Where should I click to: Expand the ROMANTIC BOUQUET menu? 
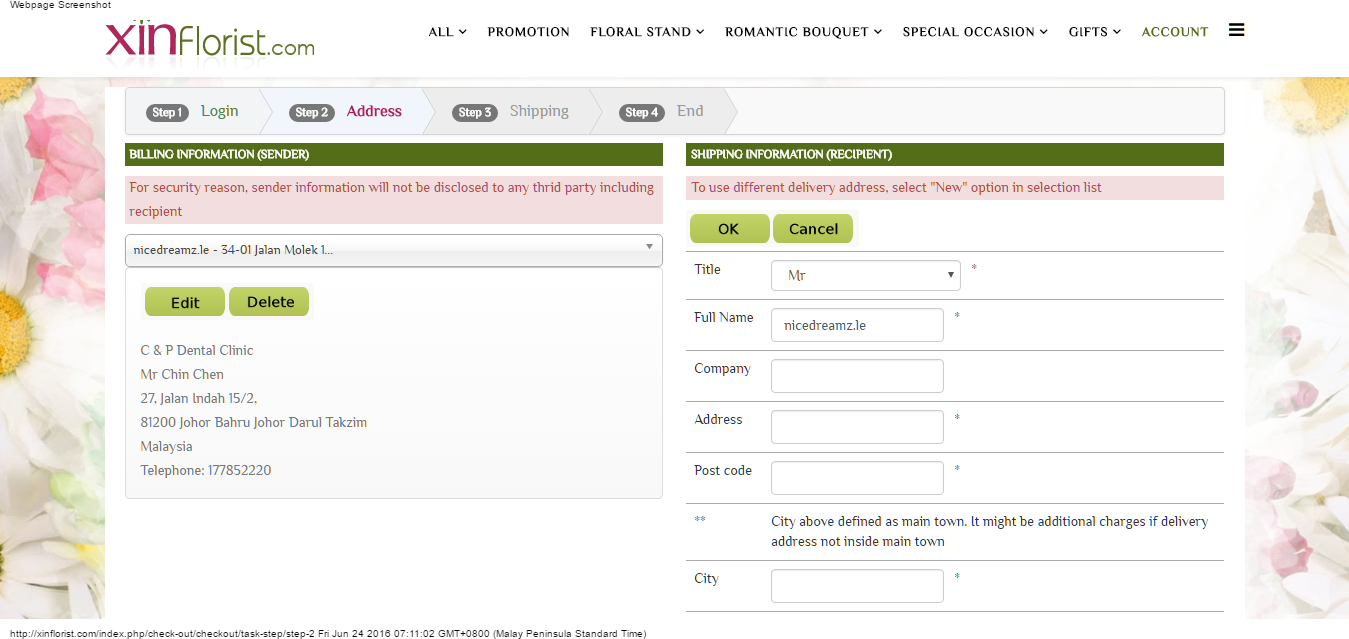pyautogui.click(x=803, y=32)
